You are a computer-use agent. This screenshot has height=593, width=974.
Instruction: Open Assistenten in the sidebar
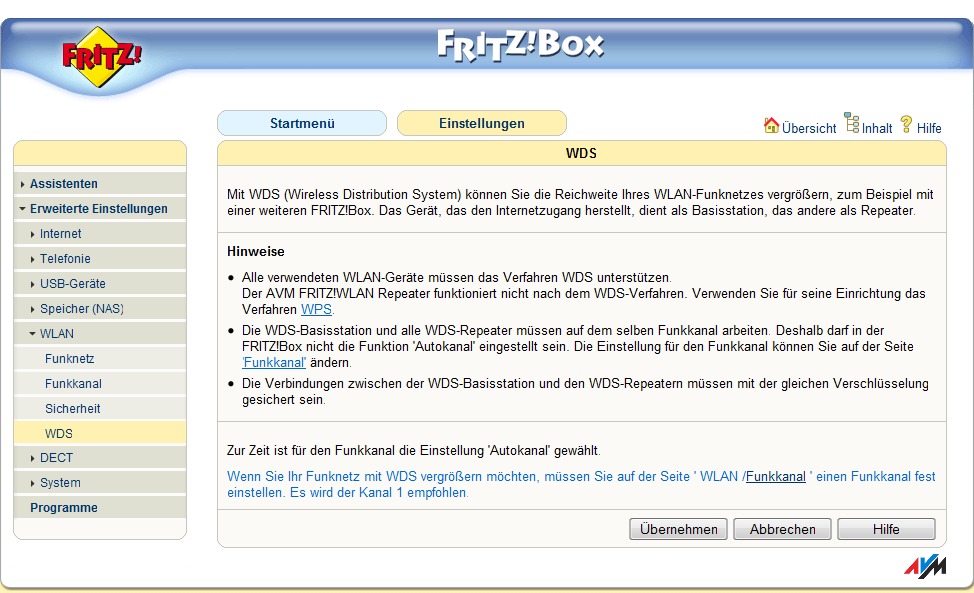coord(64,184)
